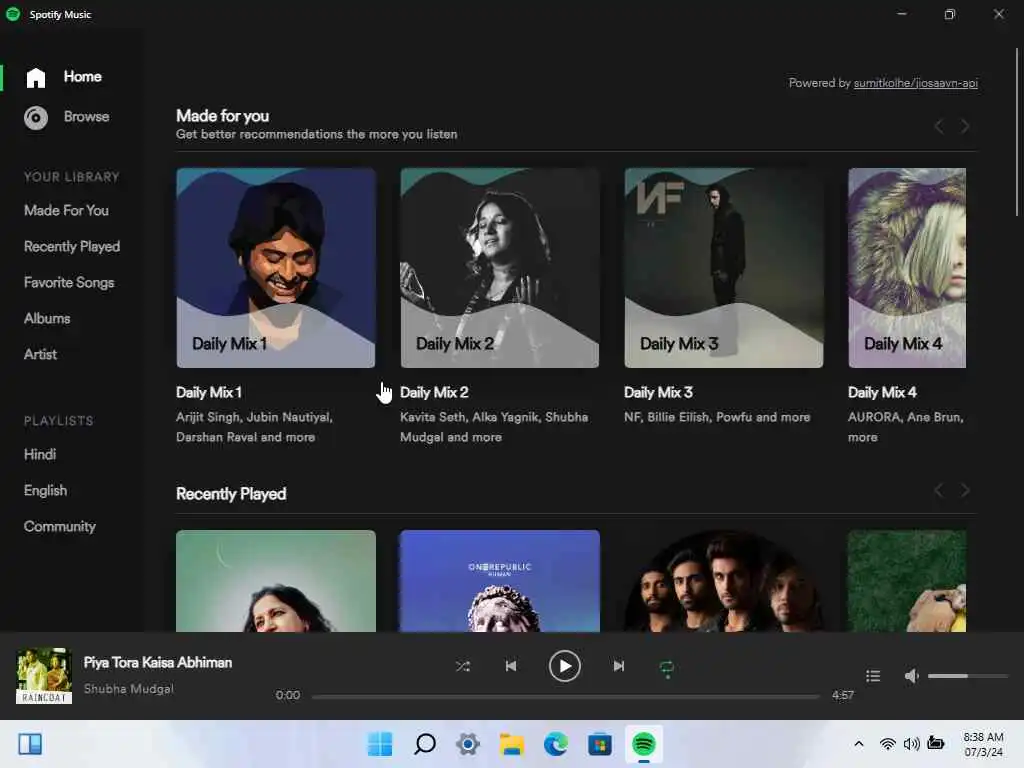Viewport: 1024px width, 768px height.
Task: Open the Community playlist
Action: 59,526
